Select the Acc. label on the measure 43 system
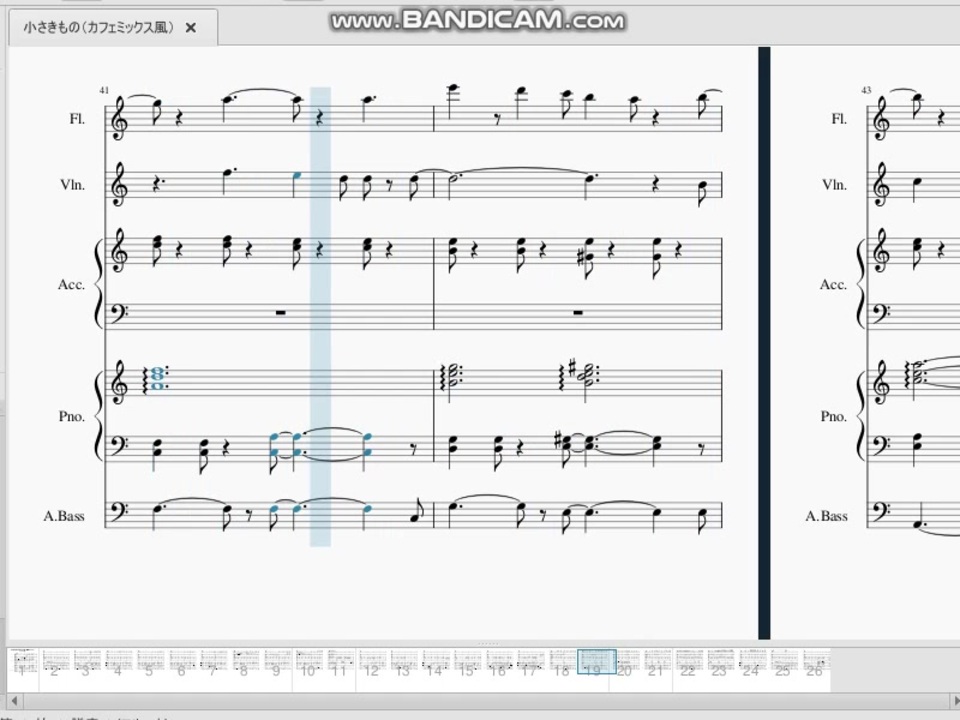This screenshot has width=960, height=720. tap(833, 285)
